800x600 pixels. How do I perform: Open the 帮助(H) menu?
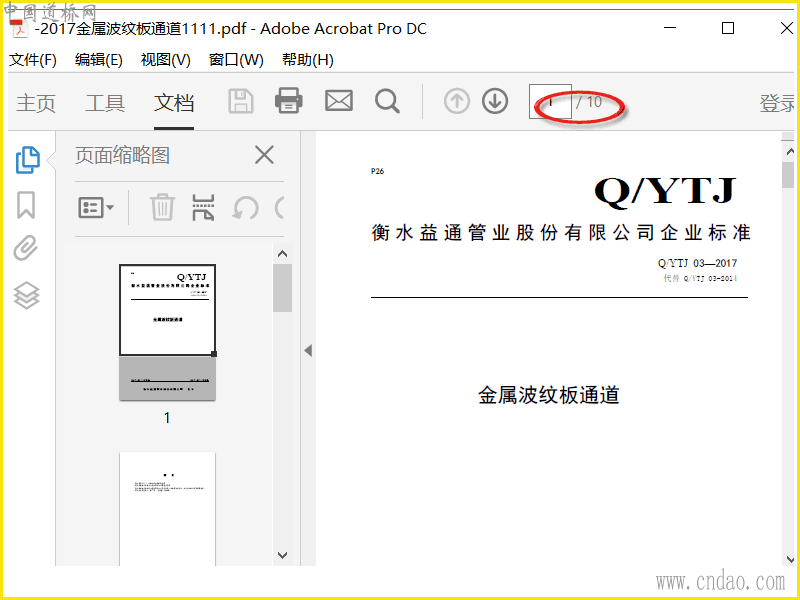308,60
